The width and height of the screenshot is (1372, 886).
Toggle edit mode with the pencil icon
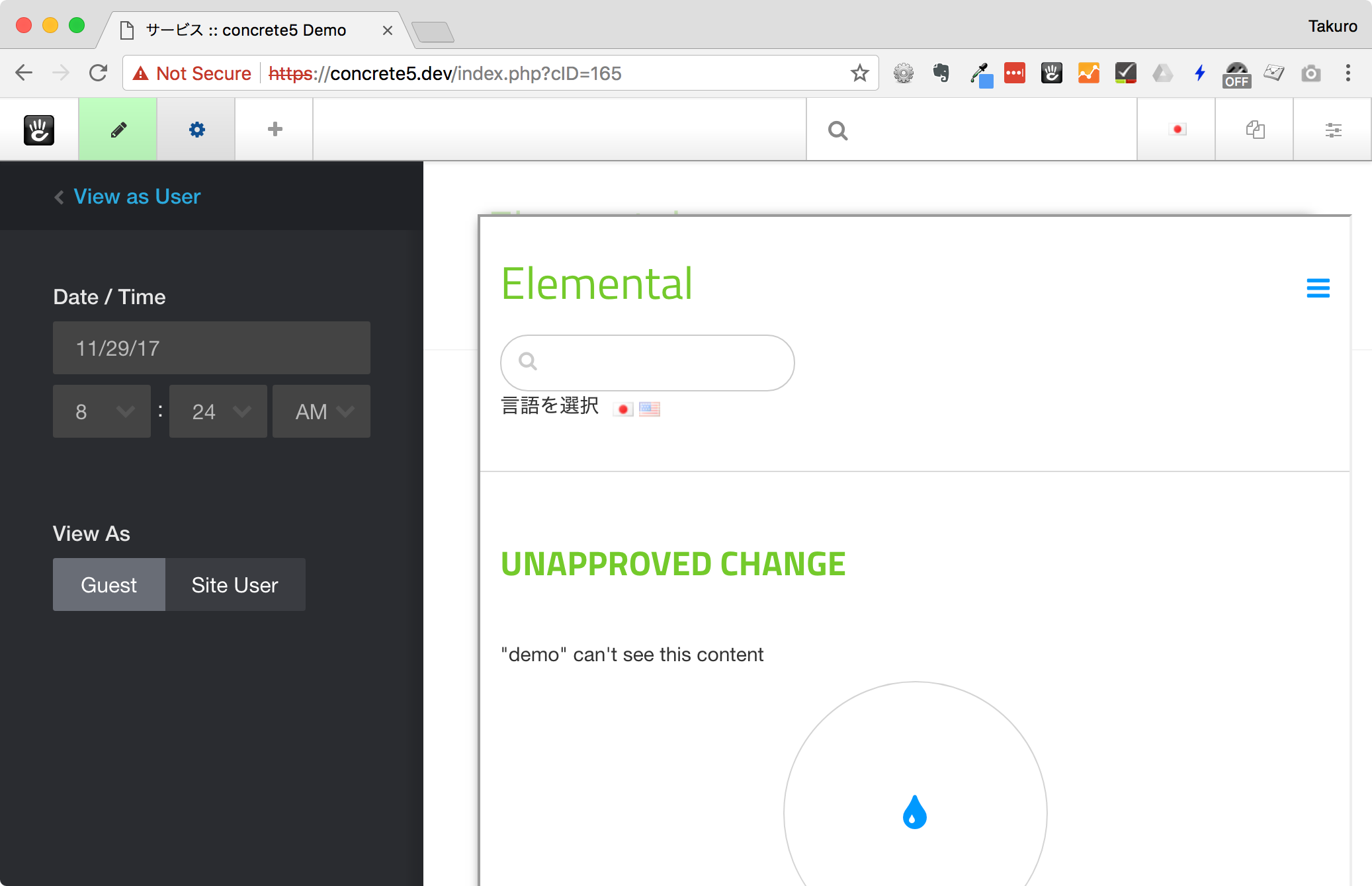pos(117,129)
